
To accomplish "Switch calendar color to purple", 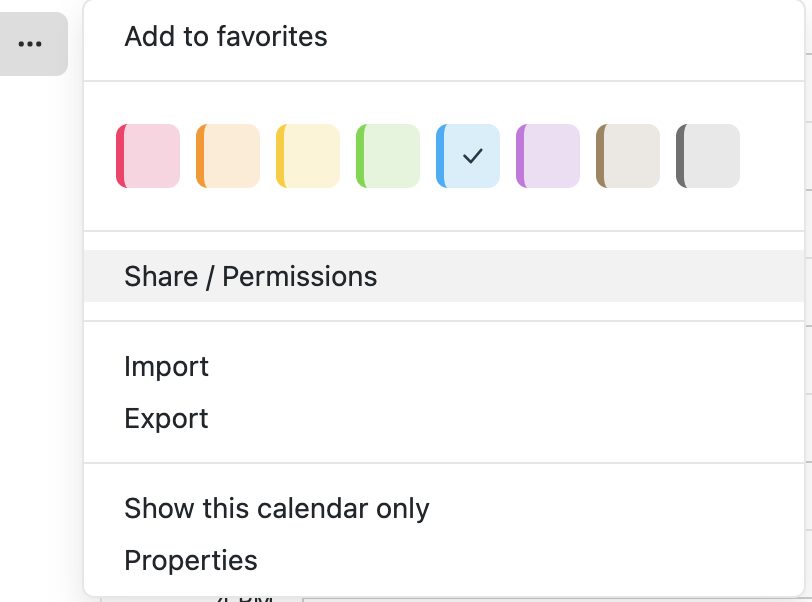I will [x=549, y=156].
